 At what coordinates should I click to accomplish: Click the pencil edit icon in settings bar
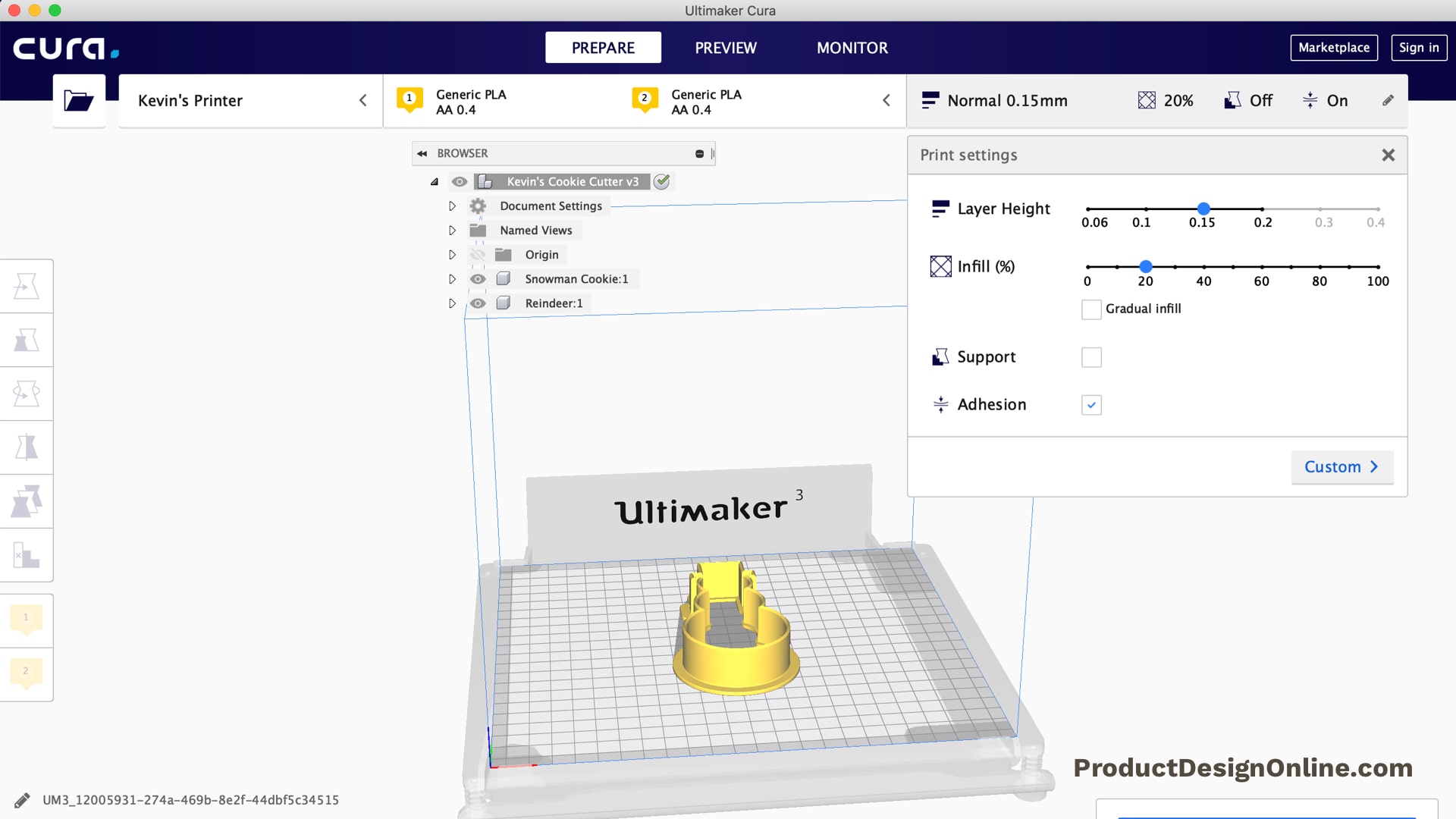(x=1388, y=100)
